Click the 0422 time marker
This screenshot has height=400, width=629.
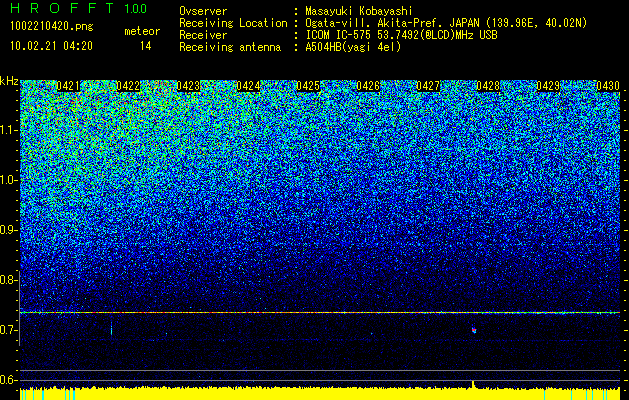coord(128,86)
